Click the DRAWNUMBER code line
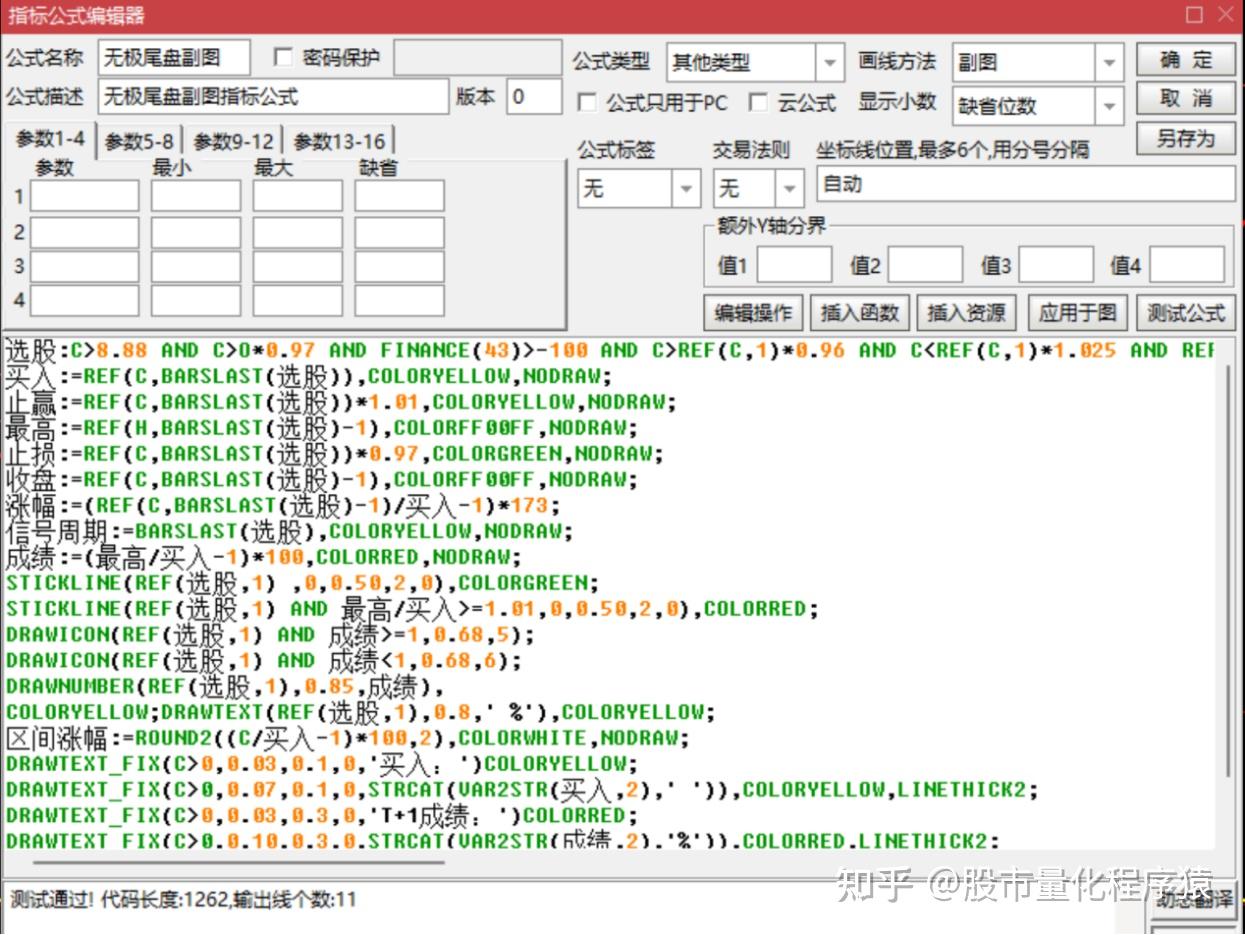This screenshot has width=1245, height=935. (226, 686)
